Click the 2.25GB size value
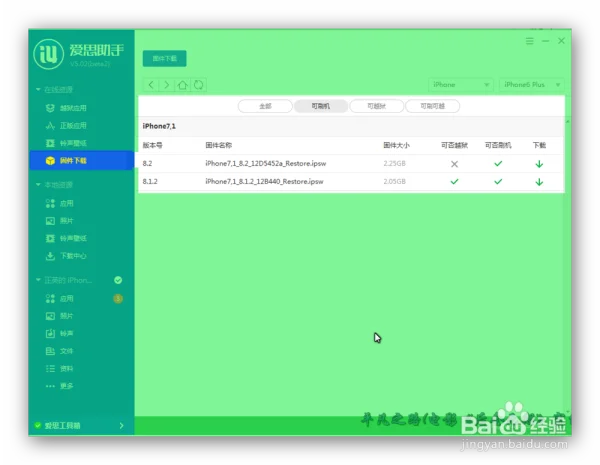Image resolution: width=600 pixels, height=465 pixels. click(395, 163)
